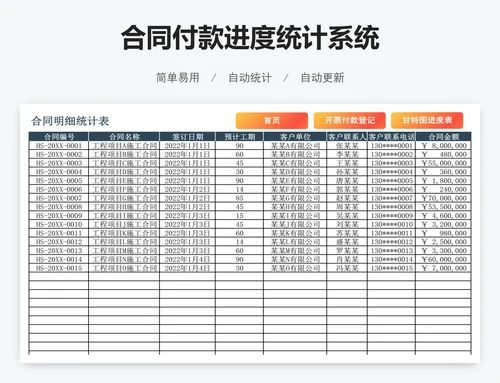The image size is (500, 383).
Task: Click contract number HS-20XX-0009
Action: pos(59,216)
